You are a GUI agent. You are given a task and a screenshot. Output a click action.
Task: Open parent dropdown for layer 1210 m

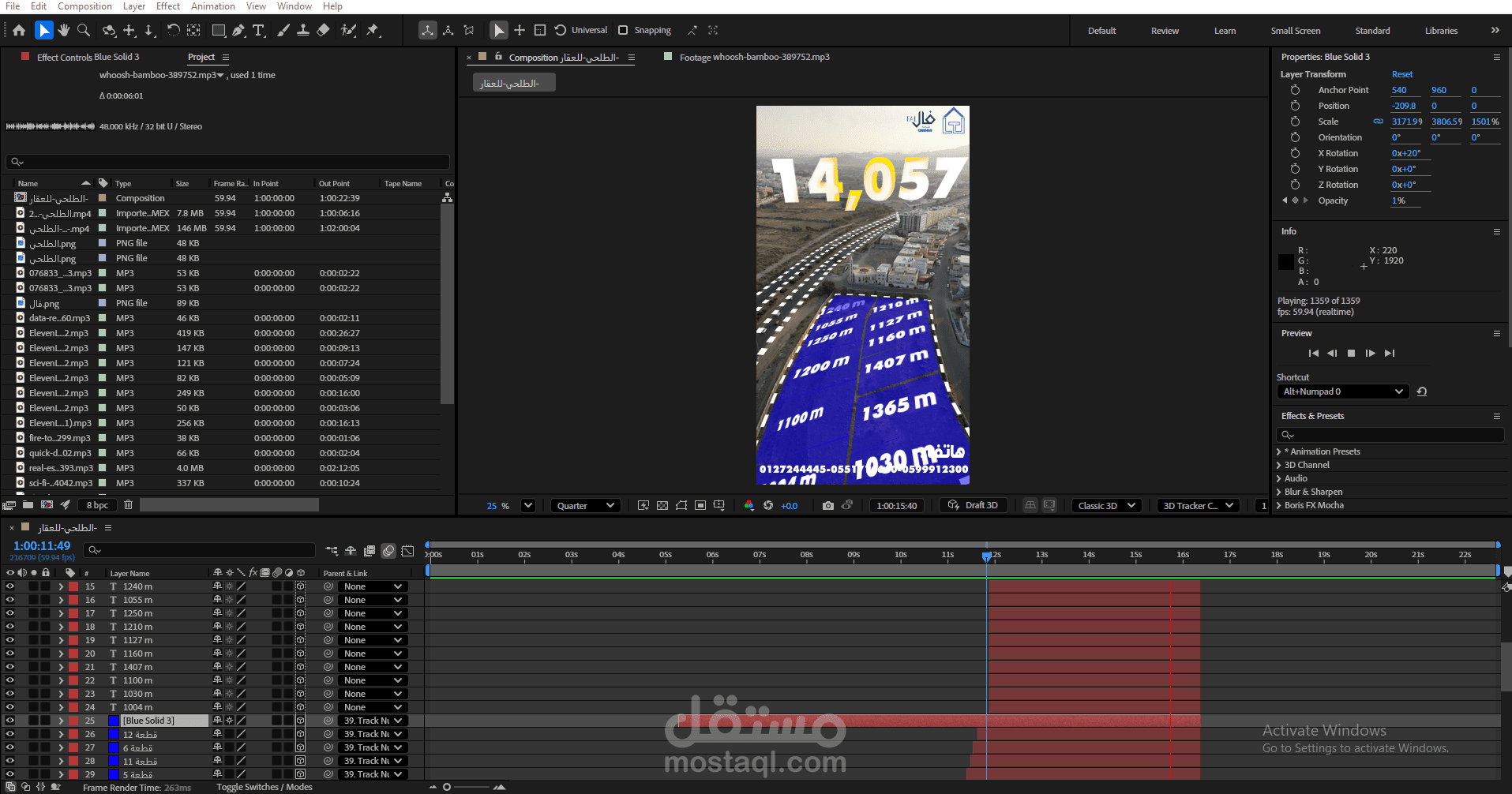click(x=373, y=627)
